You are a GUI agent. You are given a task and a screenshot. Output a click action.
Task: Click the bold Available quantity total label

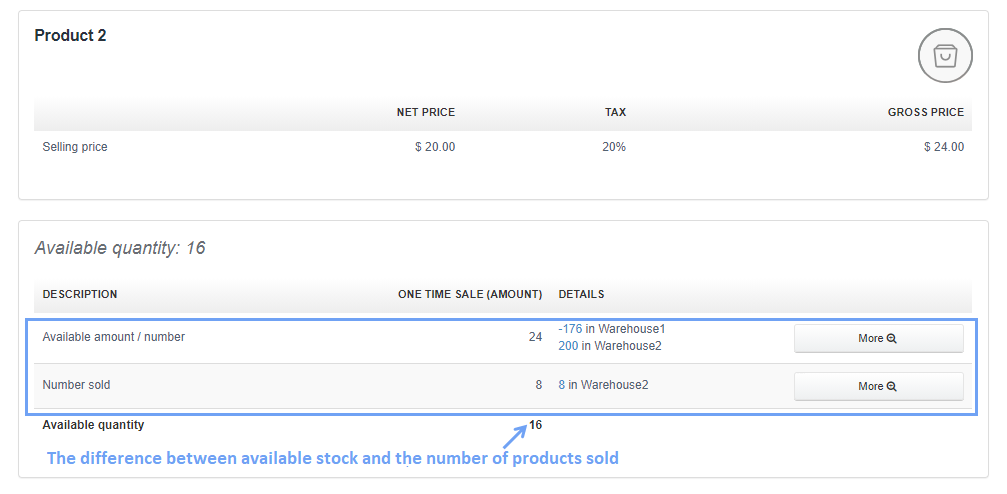pos(93,425)
